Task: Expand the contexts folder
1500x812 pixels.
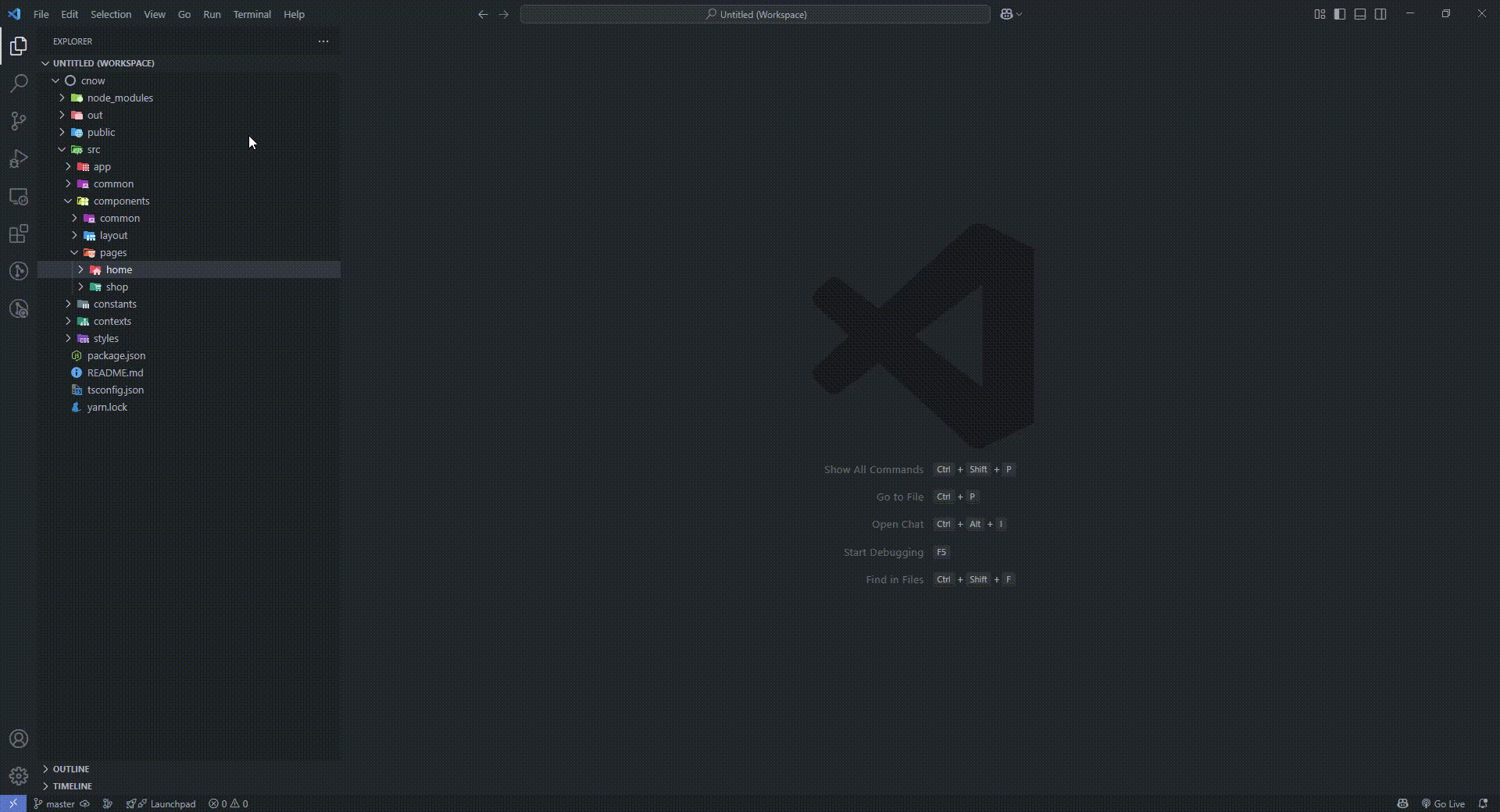Action: pyautogui.click(x=189, y=321)
